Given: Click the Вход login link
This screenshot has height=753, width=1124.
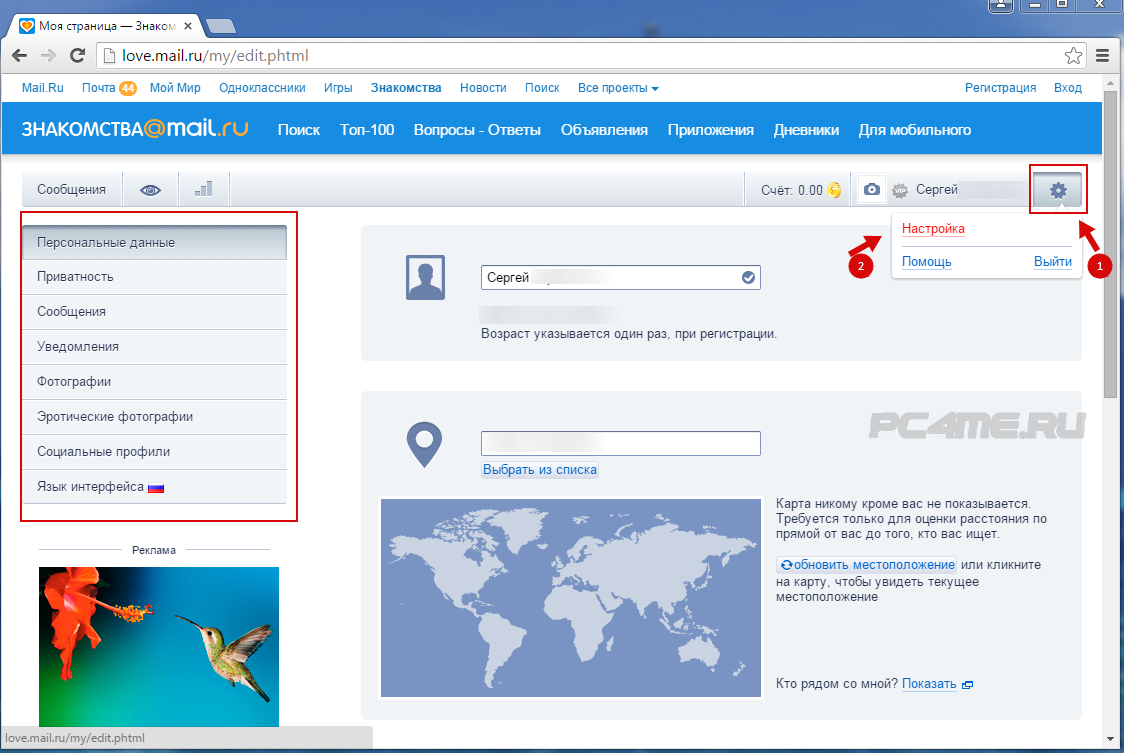Looking at the screenshot, I should [1067, 87].
